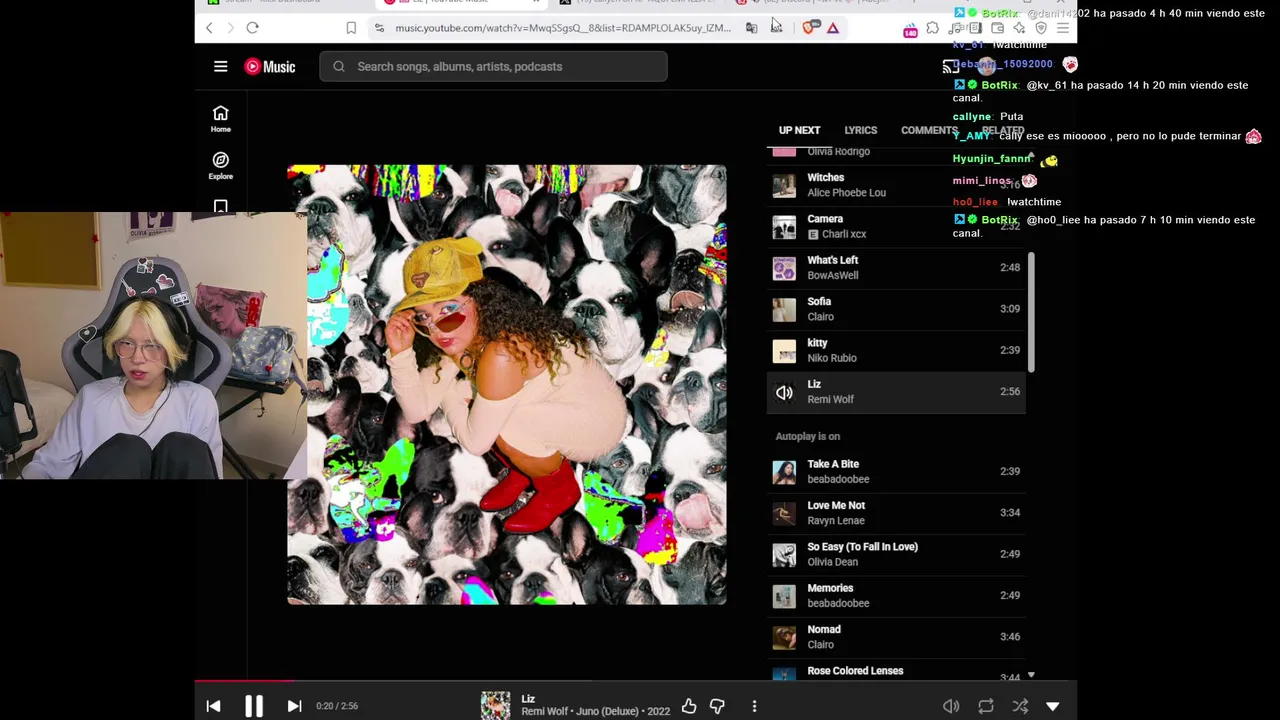Click the 0:20 / 2:56 time display
The image size is (1280, 720).
click(337, 706)
